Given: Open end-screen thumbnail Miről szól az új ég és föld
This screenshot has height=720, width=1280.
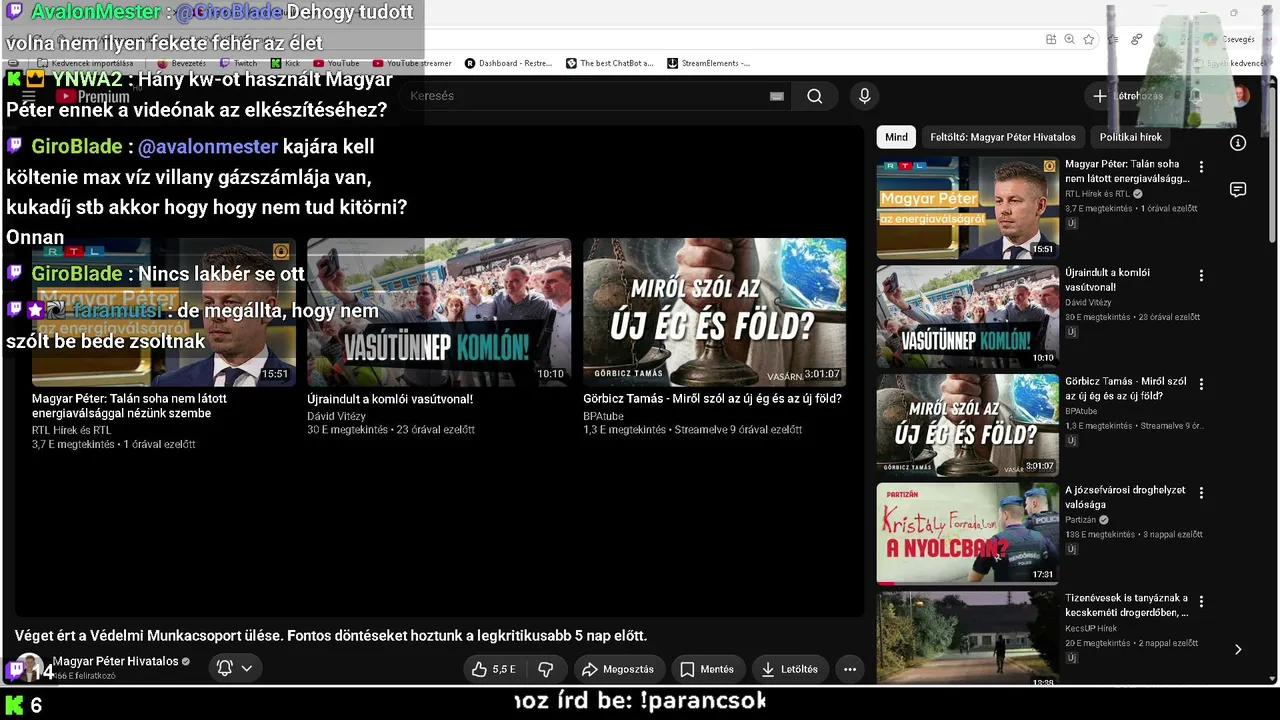Looking at the screenshot, I should tap(715, 312).
